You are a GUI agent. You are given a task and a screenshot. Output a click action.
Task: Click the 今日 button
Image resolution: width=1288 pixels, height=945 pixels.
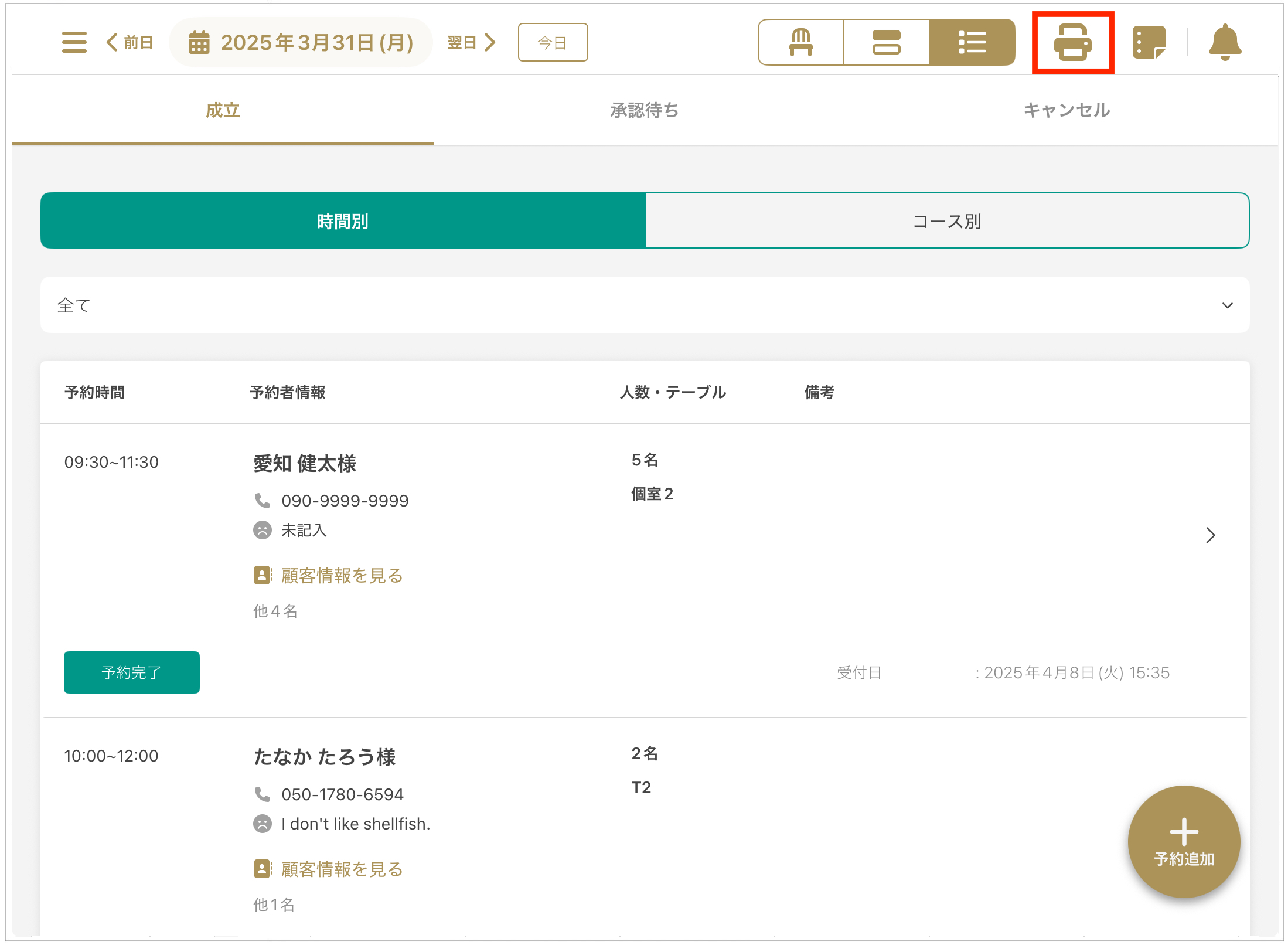click(553, 42)
